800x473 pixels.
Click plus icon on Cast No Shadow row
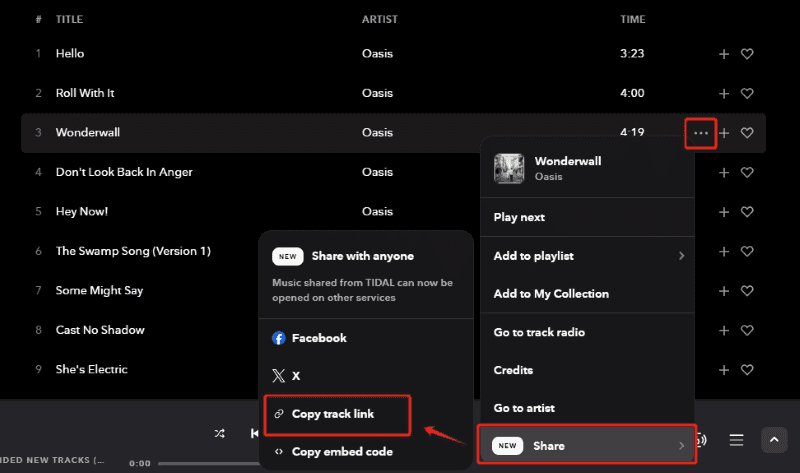[x=723, y=331]
